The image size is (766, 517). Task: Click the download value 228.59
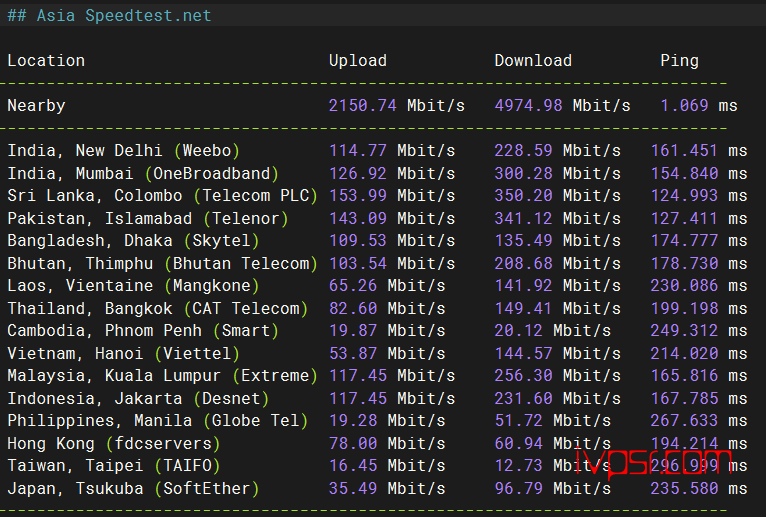[x=523, y=151]
